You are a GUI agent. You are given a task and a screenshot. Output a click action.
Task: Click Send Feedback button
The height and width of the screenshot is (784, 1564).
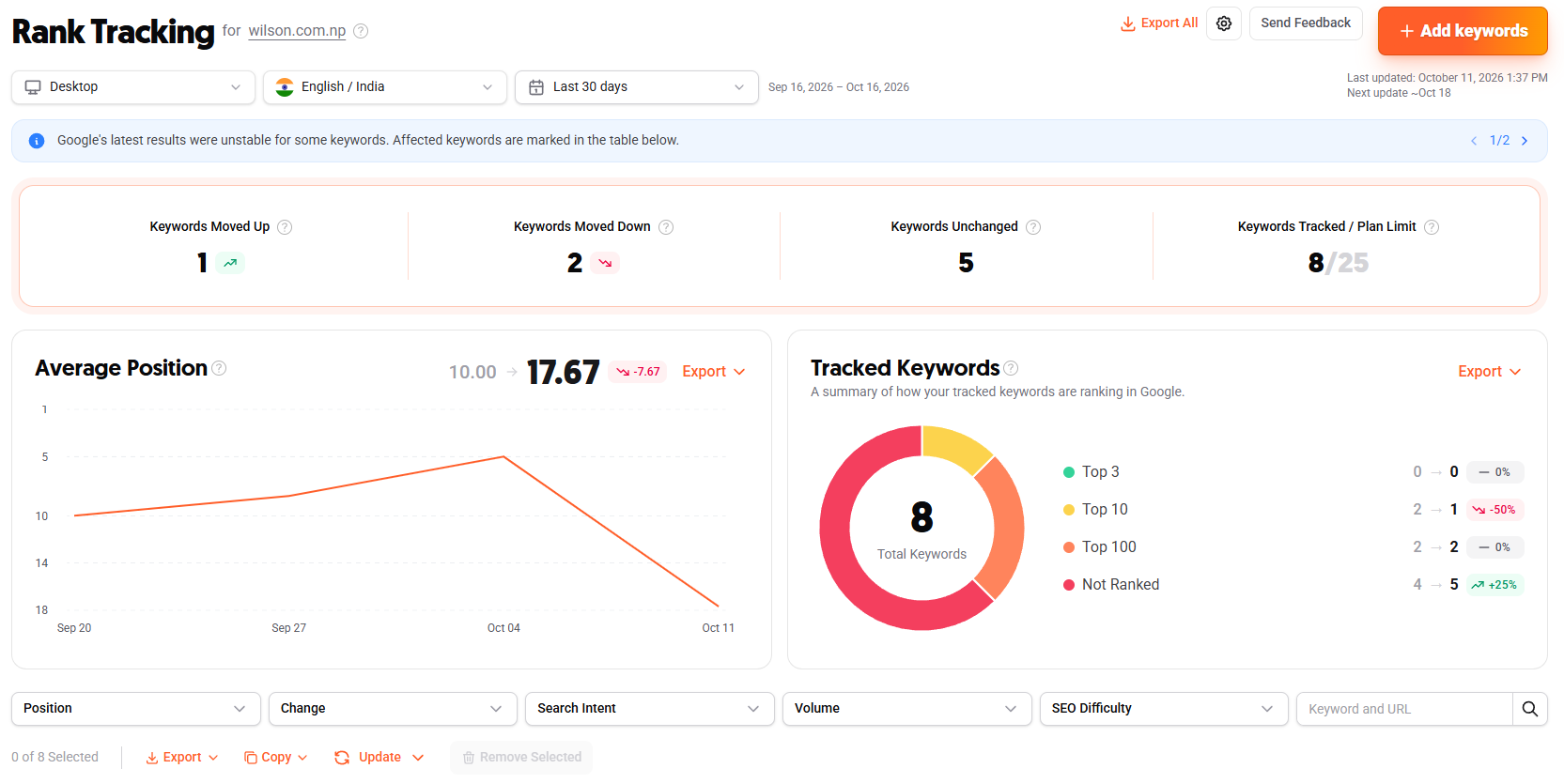click(x=1306, y=23)
